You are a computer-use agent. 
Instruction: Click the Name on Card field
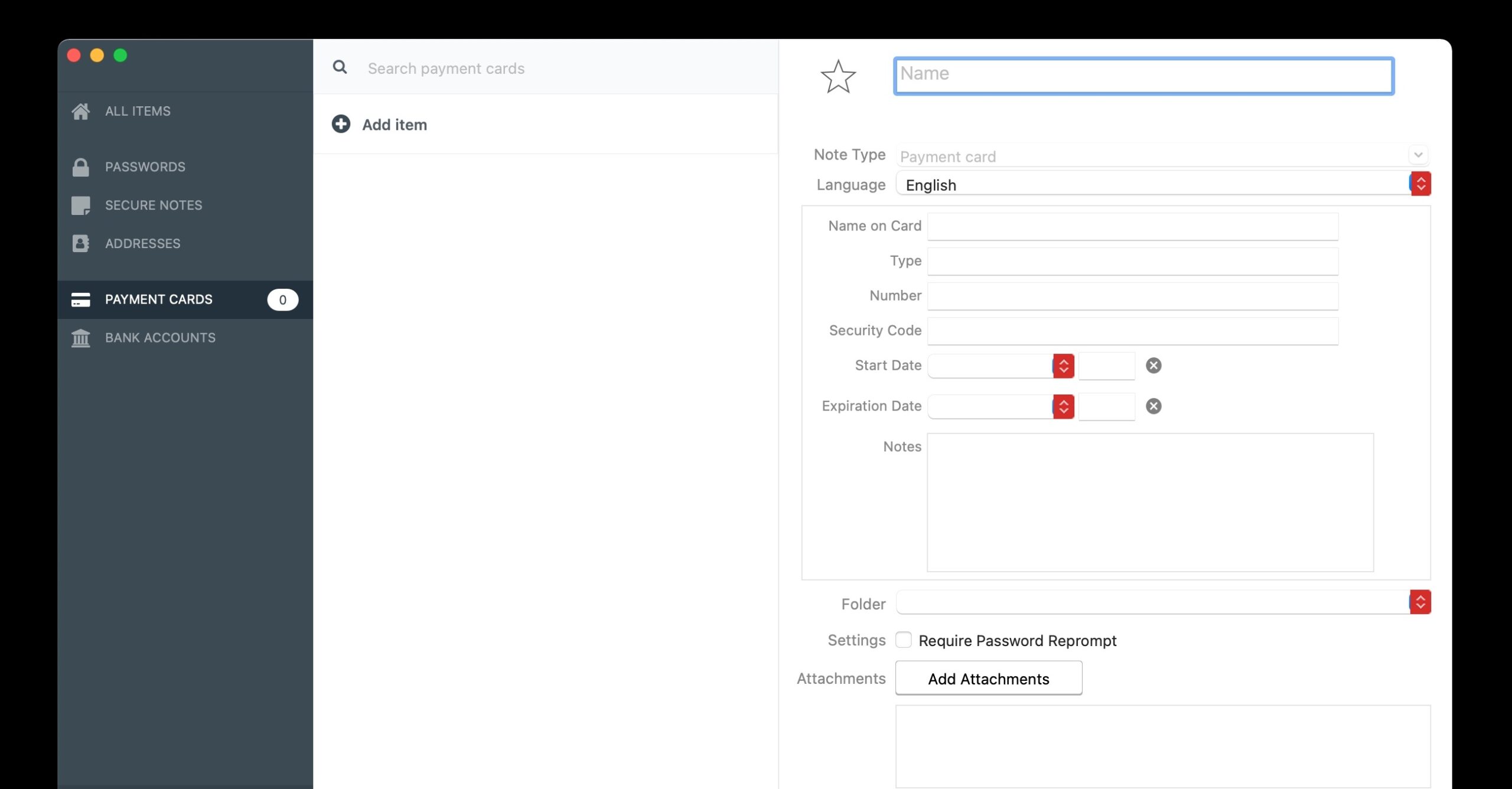pos(1132,227)
